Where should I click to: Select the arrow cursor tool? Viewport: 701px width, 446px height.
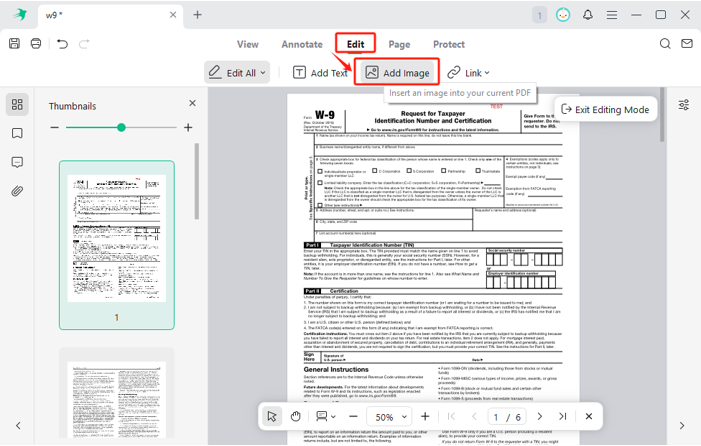[x=272, y=417]
